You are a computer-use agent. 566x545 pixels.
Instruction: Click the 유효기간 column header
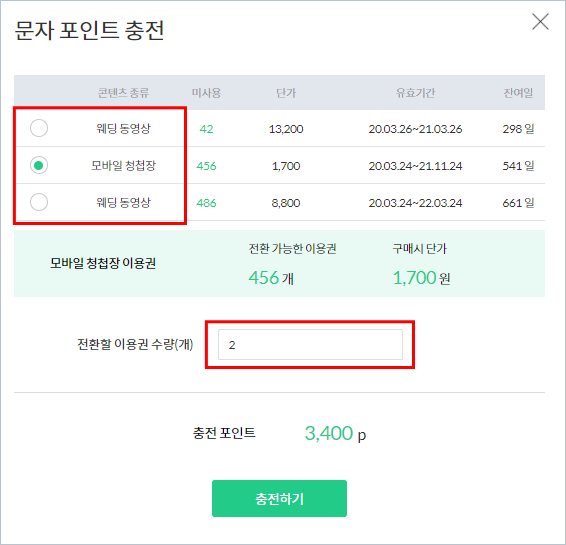(415, 93)
